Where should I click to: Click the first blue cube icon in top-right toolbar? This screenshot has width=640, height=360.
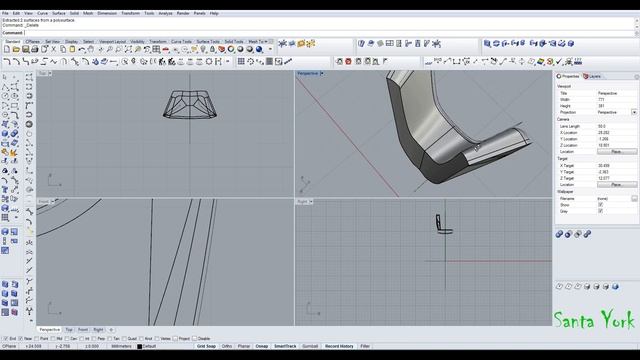click(487, 43)
